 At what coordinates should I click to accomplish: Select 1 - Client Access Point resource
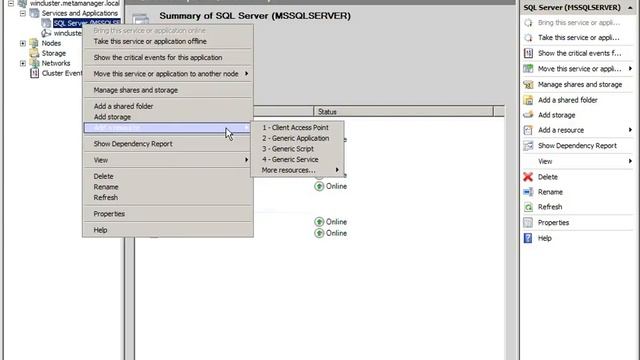click(x=297, y=128)
